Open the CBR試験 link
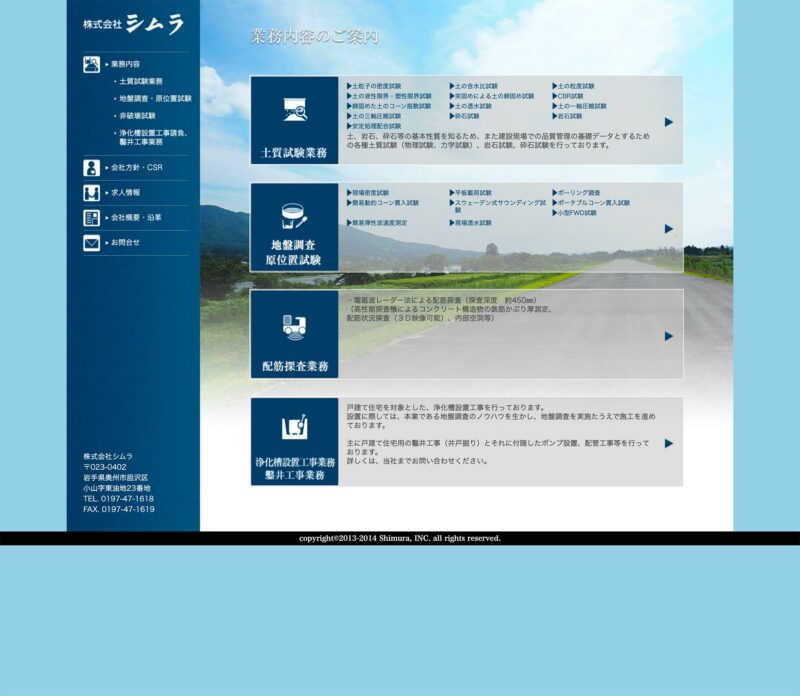The image size is (800, 696). tap(570, 96)
